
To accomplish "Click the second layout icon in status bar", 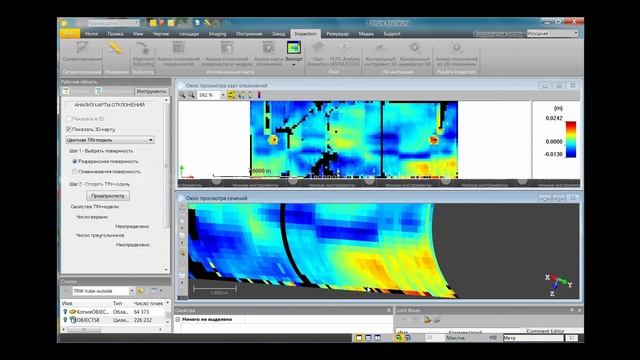I will (x=368, y=338).
